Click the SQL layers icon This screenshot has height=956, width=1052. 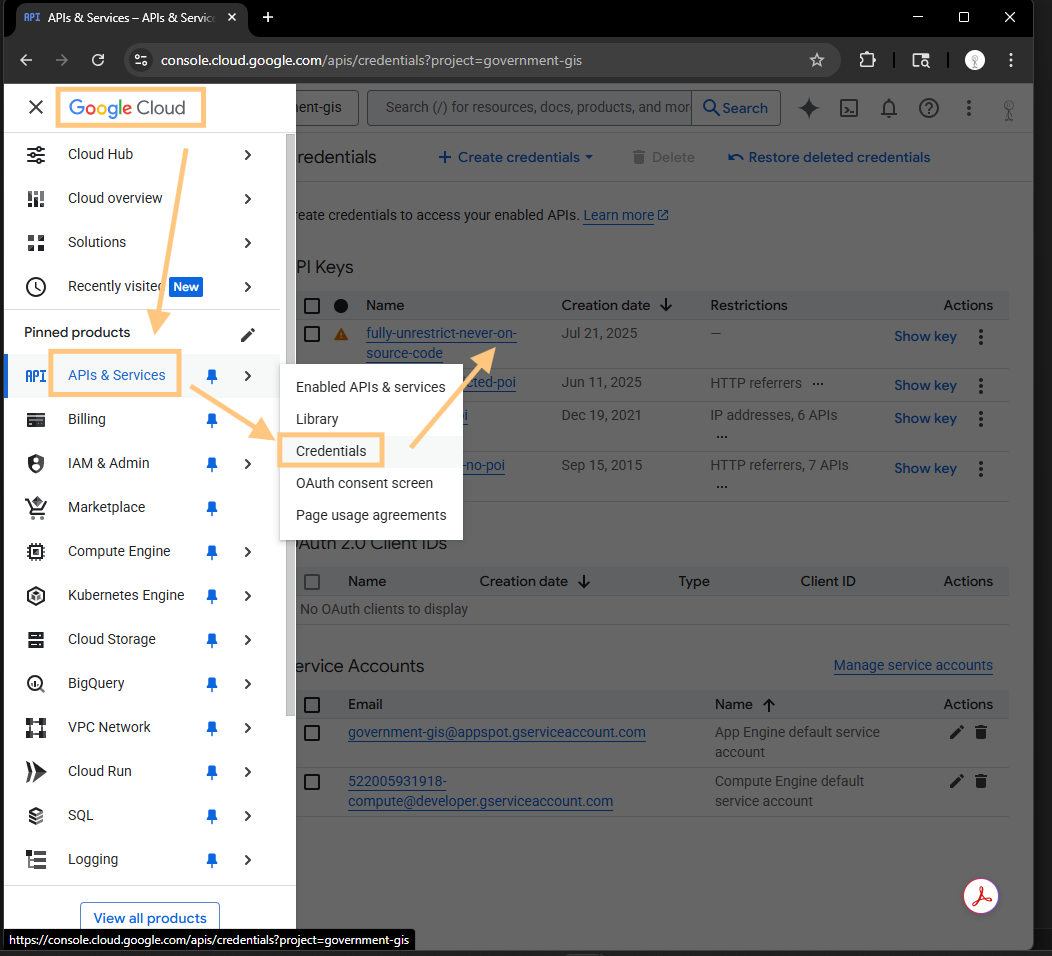tap(36, 816)
